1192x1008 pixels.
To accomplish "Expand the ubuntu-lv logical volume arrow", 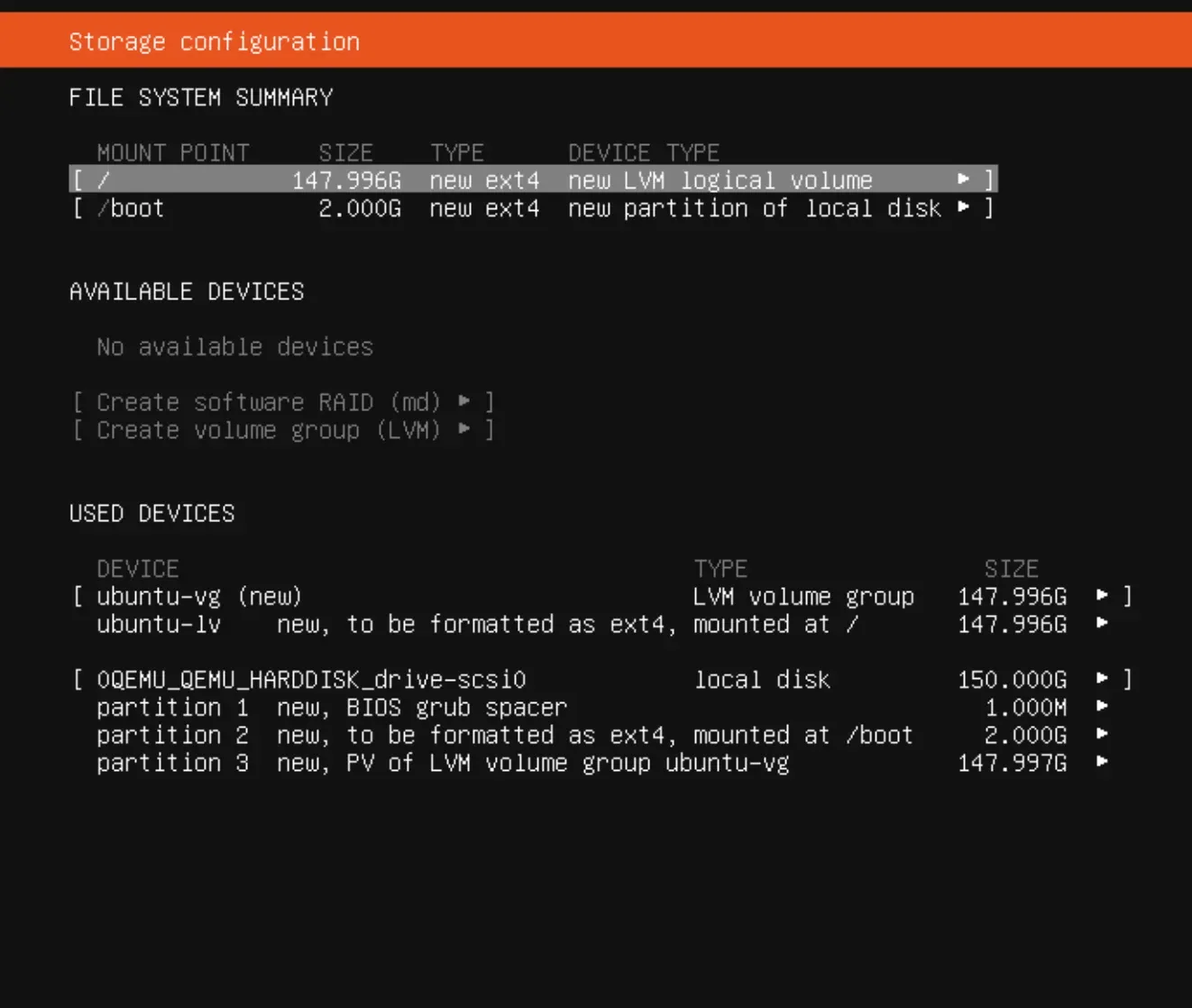I will click(x=1102, y=623).
